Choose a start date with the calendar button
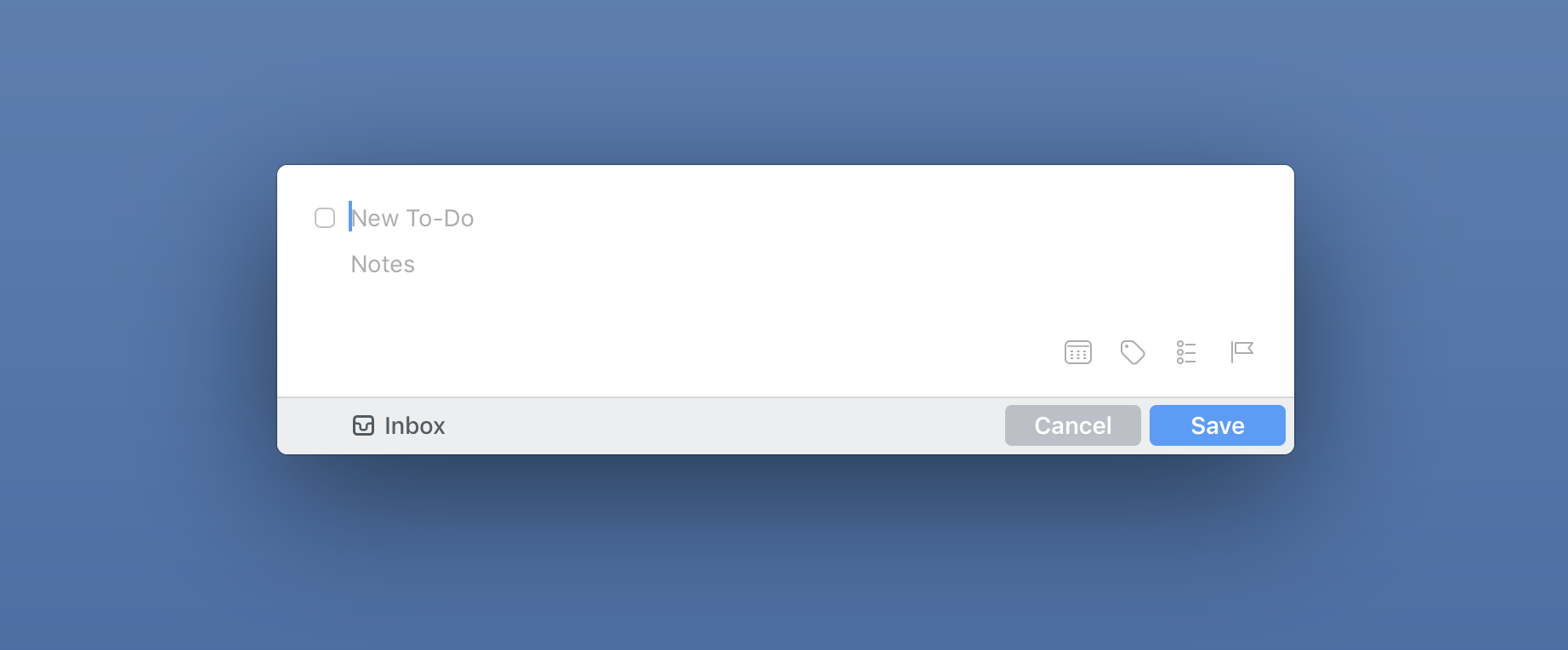Viewport: 1568px width, 650px height. 1077,352
